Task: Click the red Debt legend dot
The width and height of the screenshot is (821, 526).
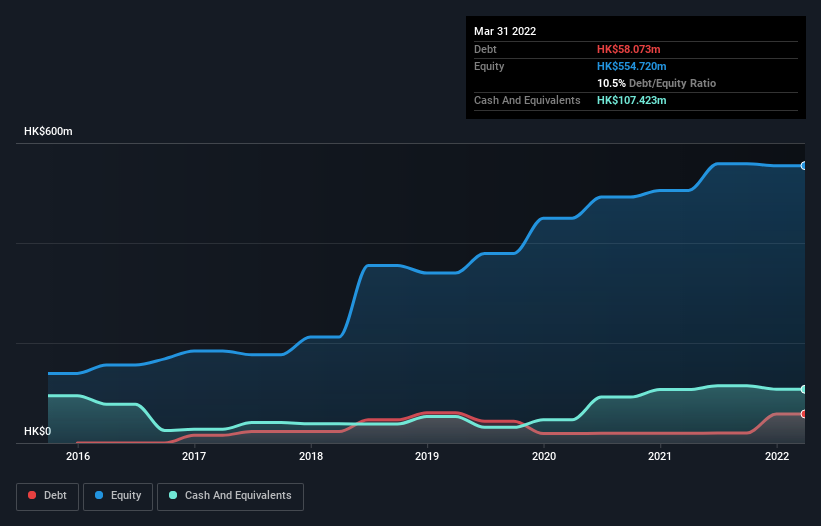Action: coord(32,495)
